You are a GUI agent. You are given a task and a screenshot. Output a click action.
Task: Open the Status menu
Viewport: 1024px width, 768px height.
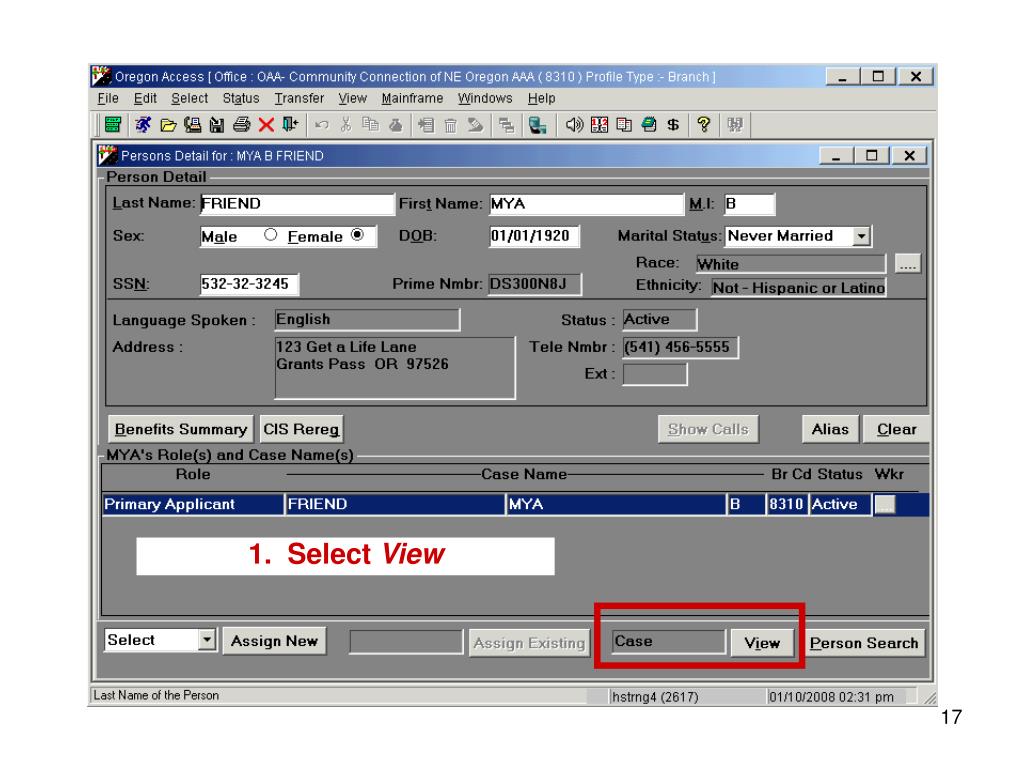click(x=241, y=98)
